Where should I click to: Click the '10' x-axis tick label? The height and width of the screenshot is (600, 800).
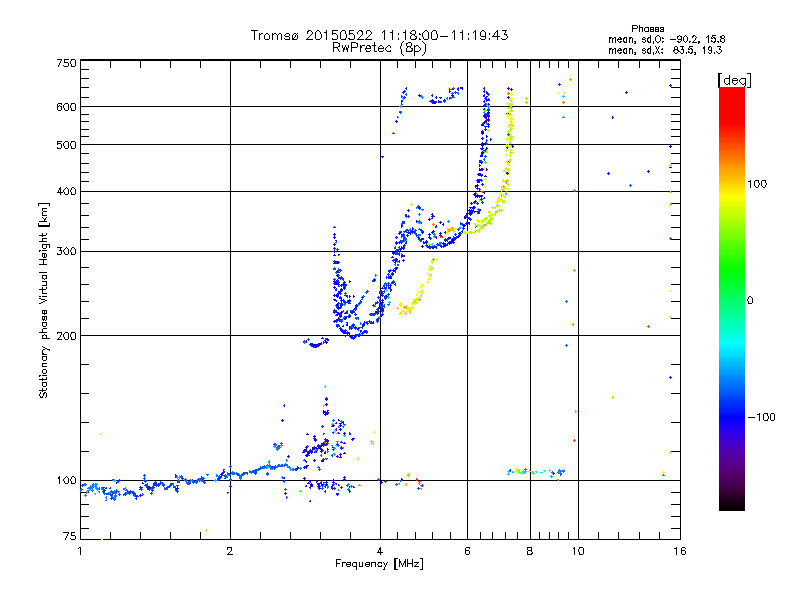578,551
